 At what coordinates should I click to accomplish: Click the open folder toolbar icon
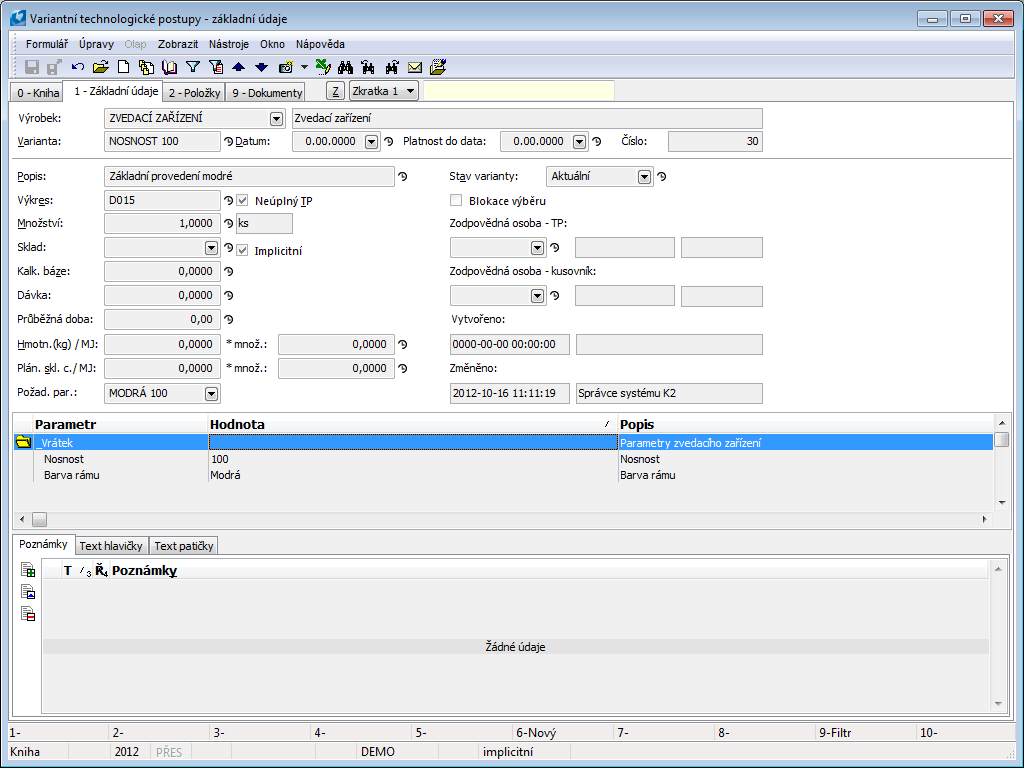[x=100, y=67]
